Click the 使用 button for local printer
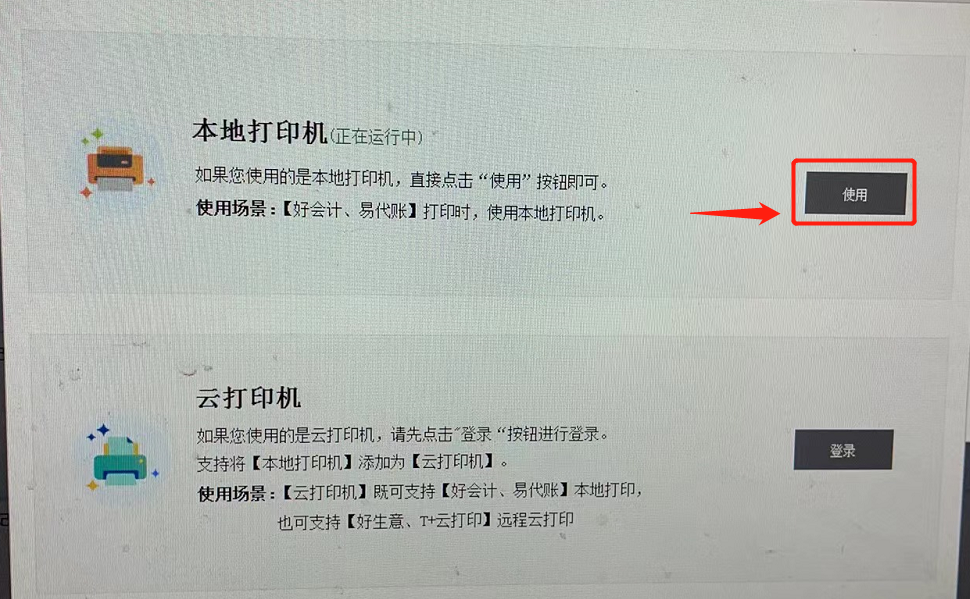 coord(855,194)
